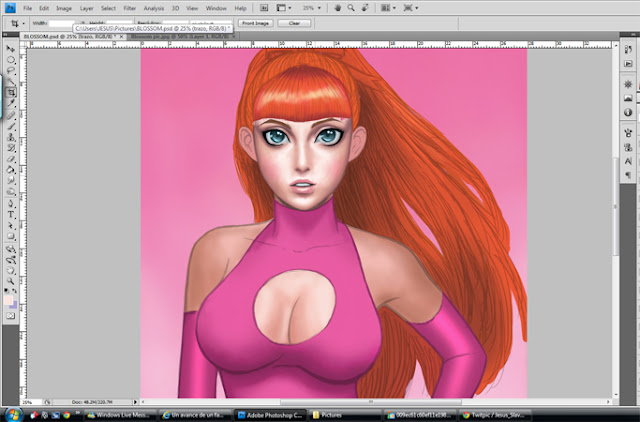
Task: Open the Crop tool preset picker
Action: [17, 23]
